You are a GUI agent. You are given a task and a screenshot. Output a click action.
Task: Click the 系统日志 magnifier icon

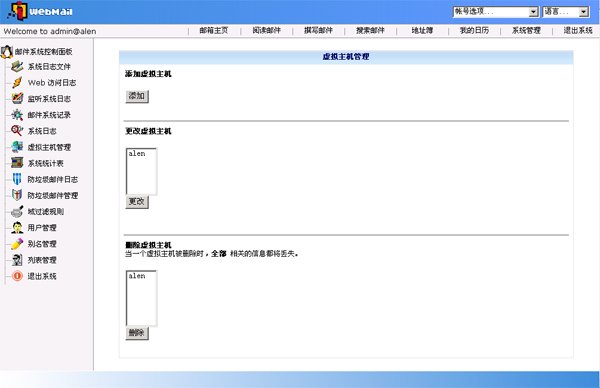point(17,131)
